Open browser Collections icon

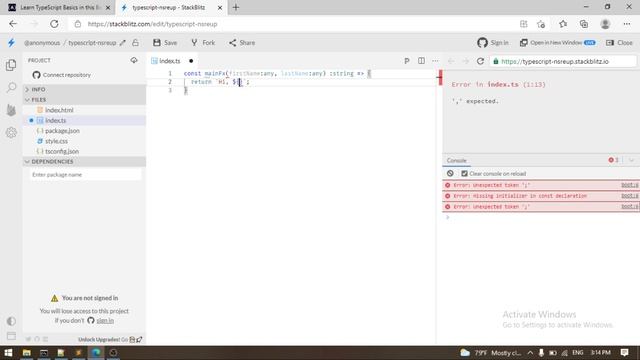(x=584, y=24)
